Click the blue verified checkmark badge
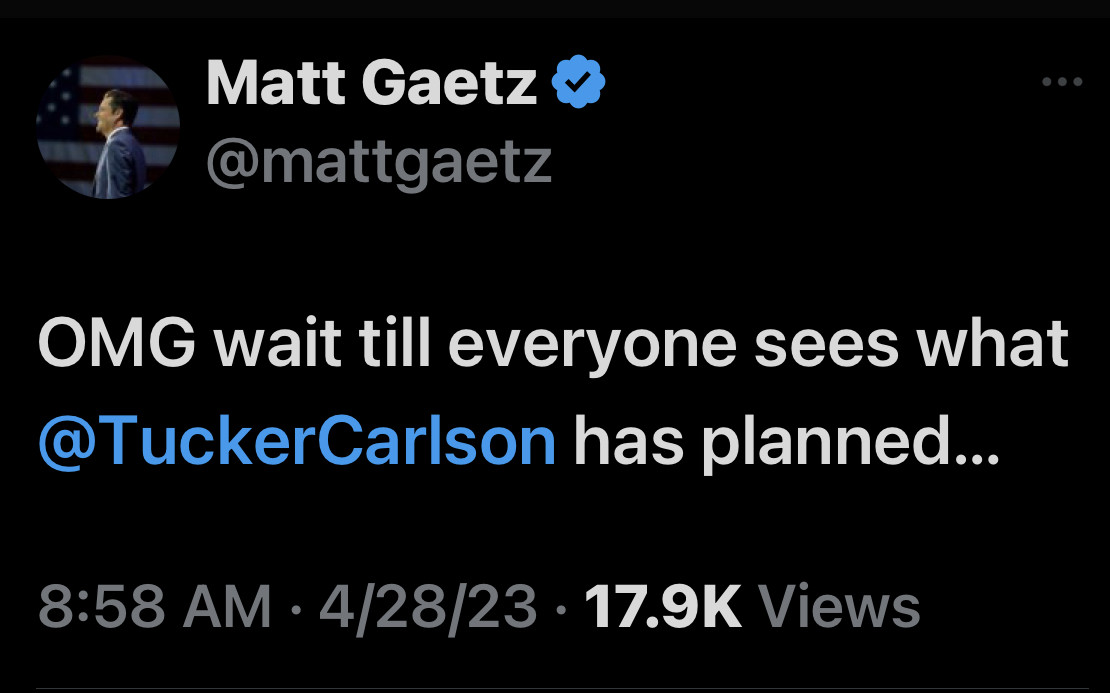The height and width of the screenshot is (693, 1110). tap(580, 83)
